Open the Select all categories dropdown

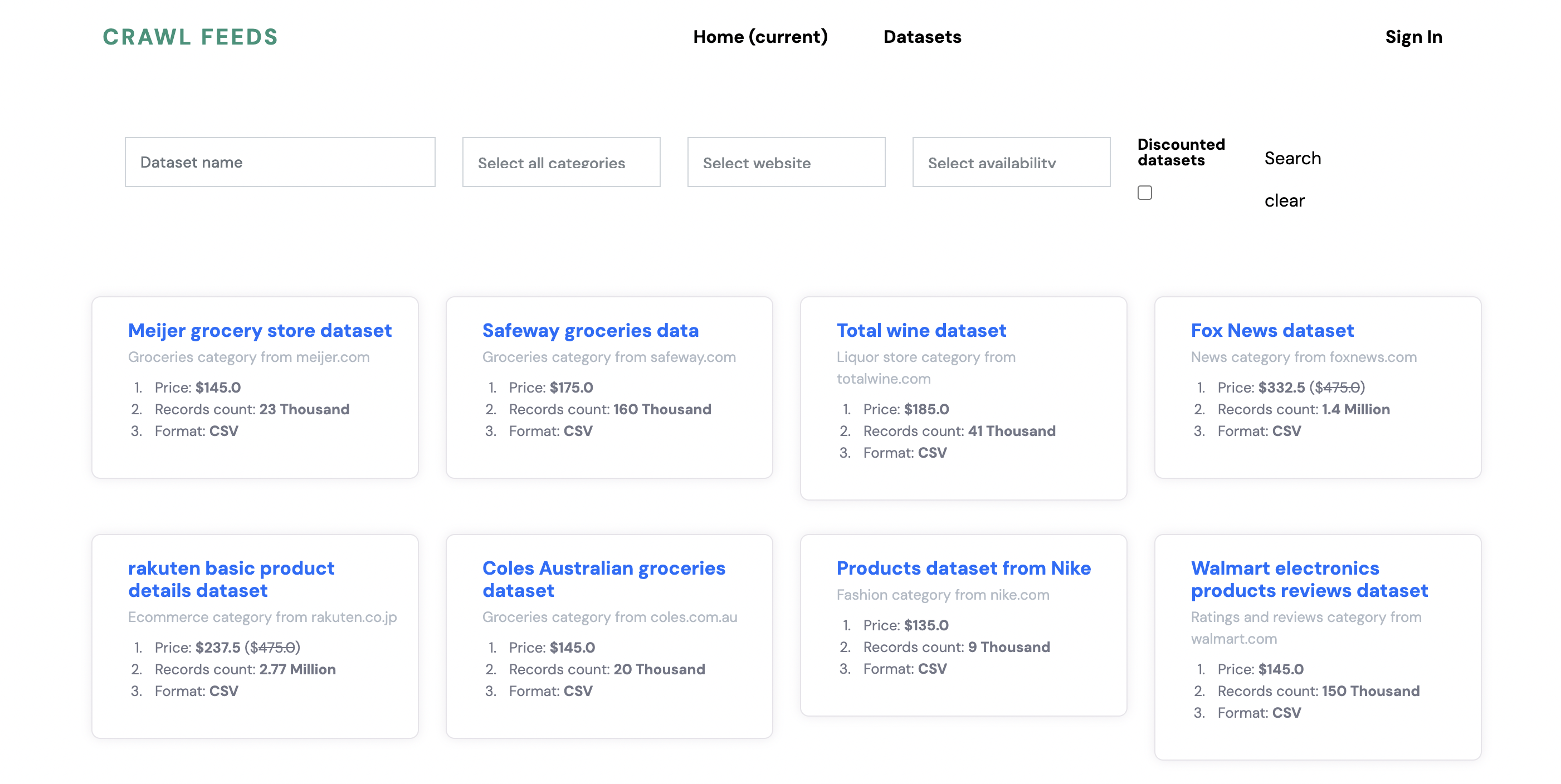pyautogui.click(x=561, y=162)
